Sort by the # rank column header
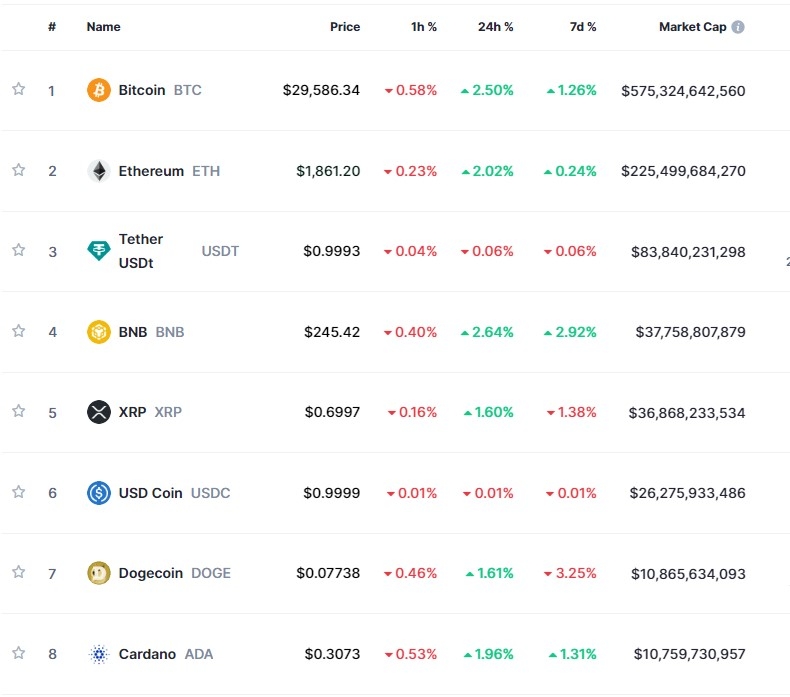 click(52, 27)
